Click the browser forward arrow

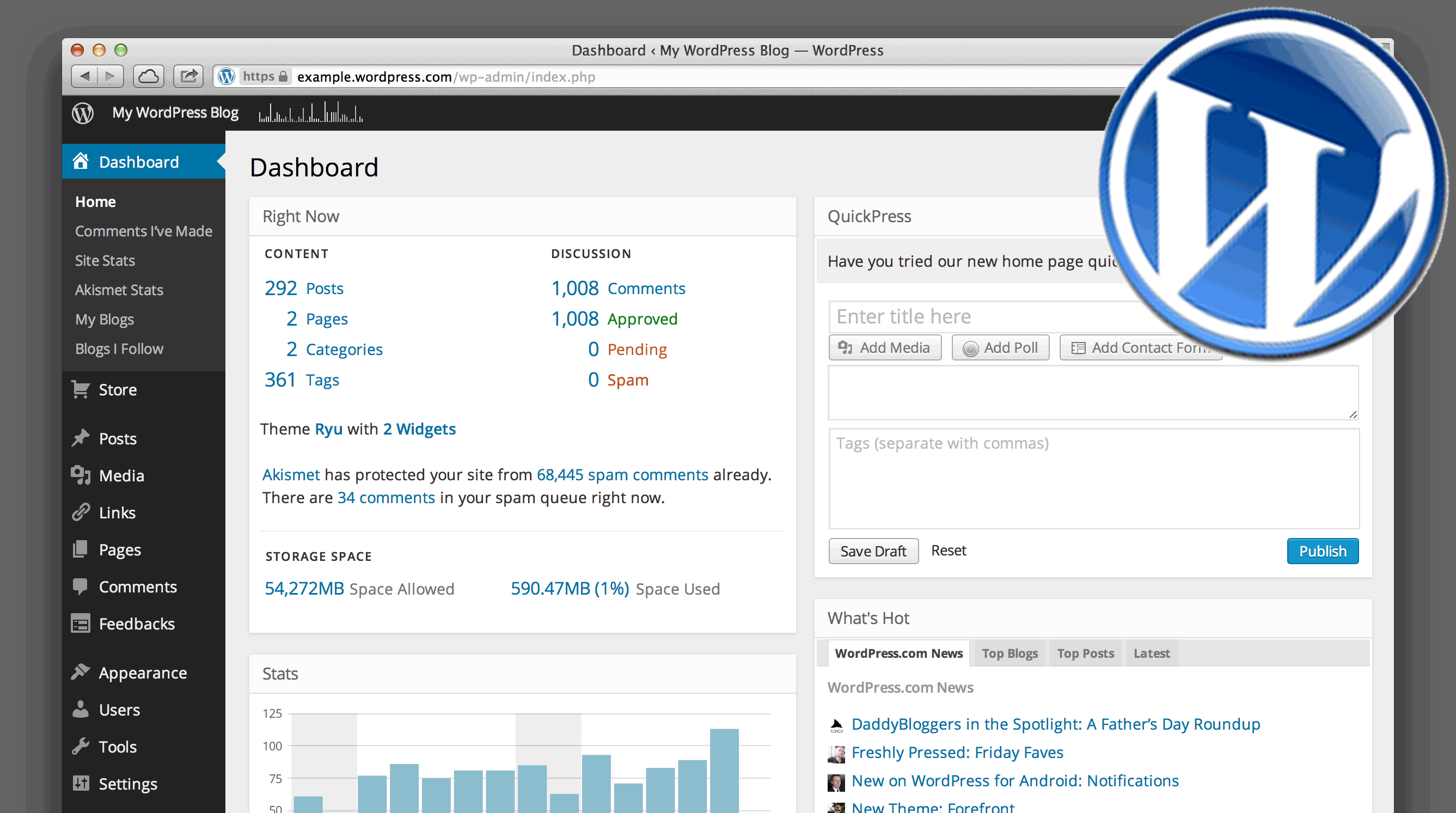(111, 76)
